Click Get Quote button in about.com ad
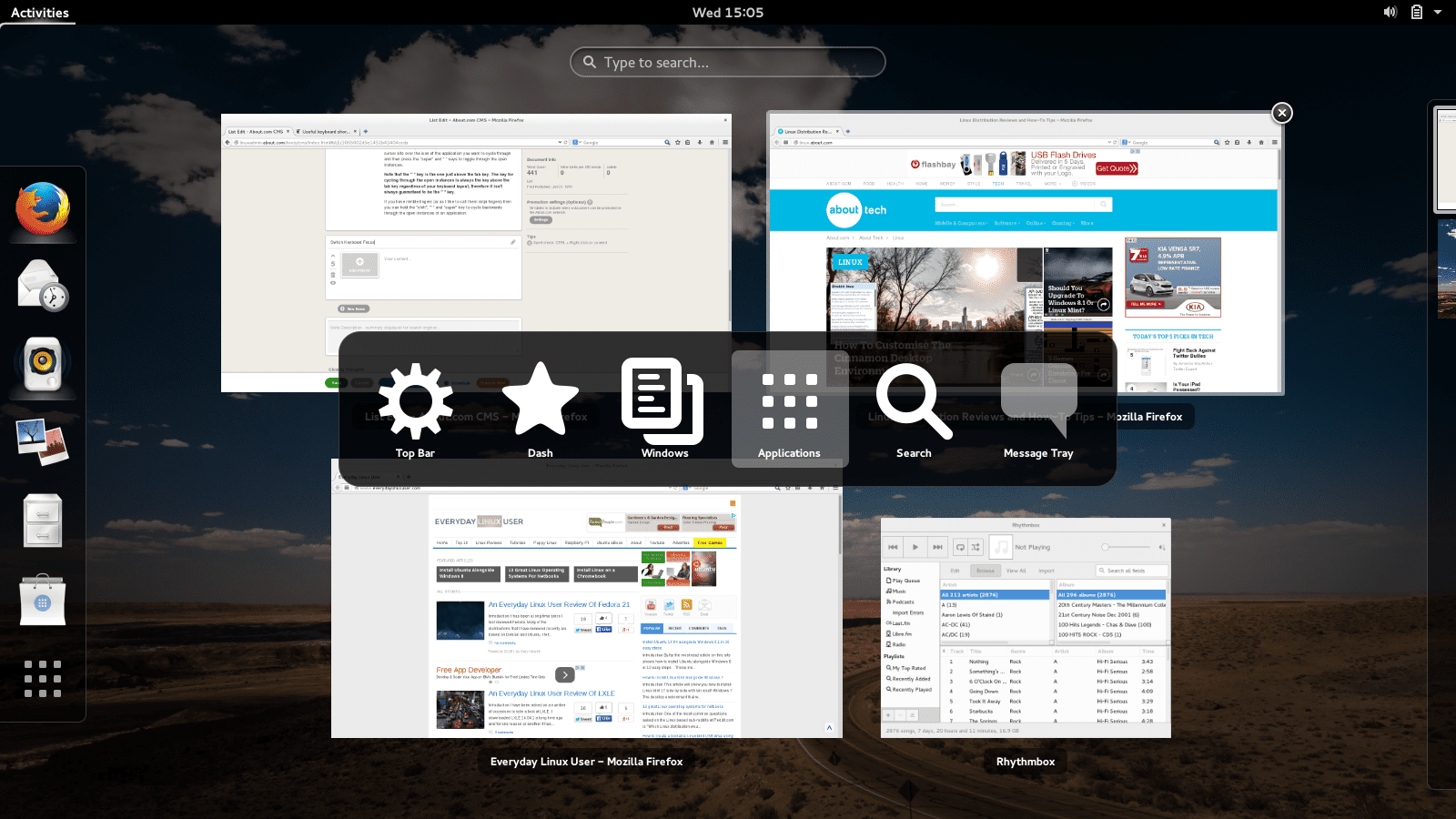This screenshot has width=1456, height=819. 1117,168
